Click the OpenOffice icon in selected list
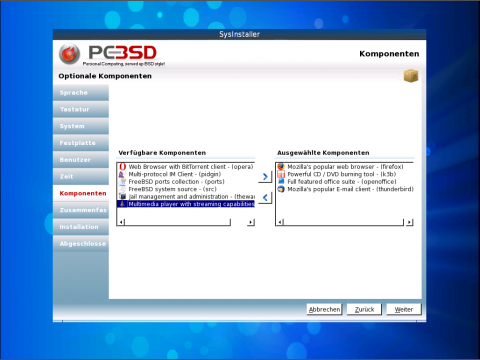Image resolution: width=480 pixels, height=360 pixels. (281, 182)
